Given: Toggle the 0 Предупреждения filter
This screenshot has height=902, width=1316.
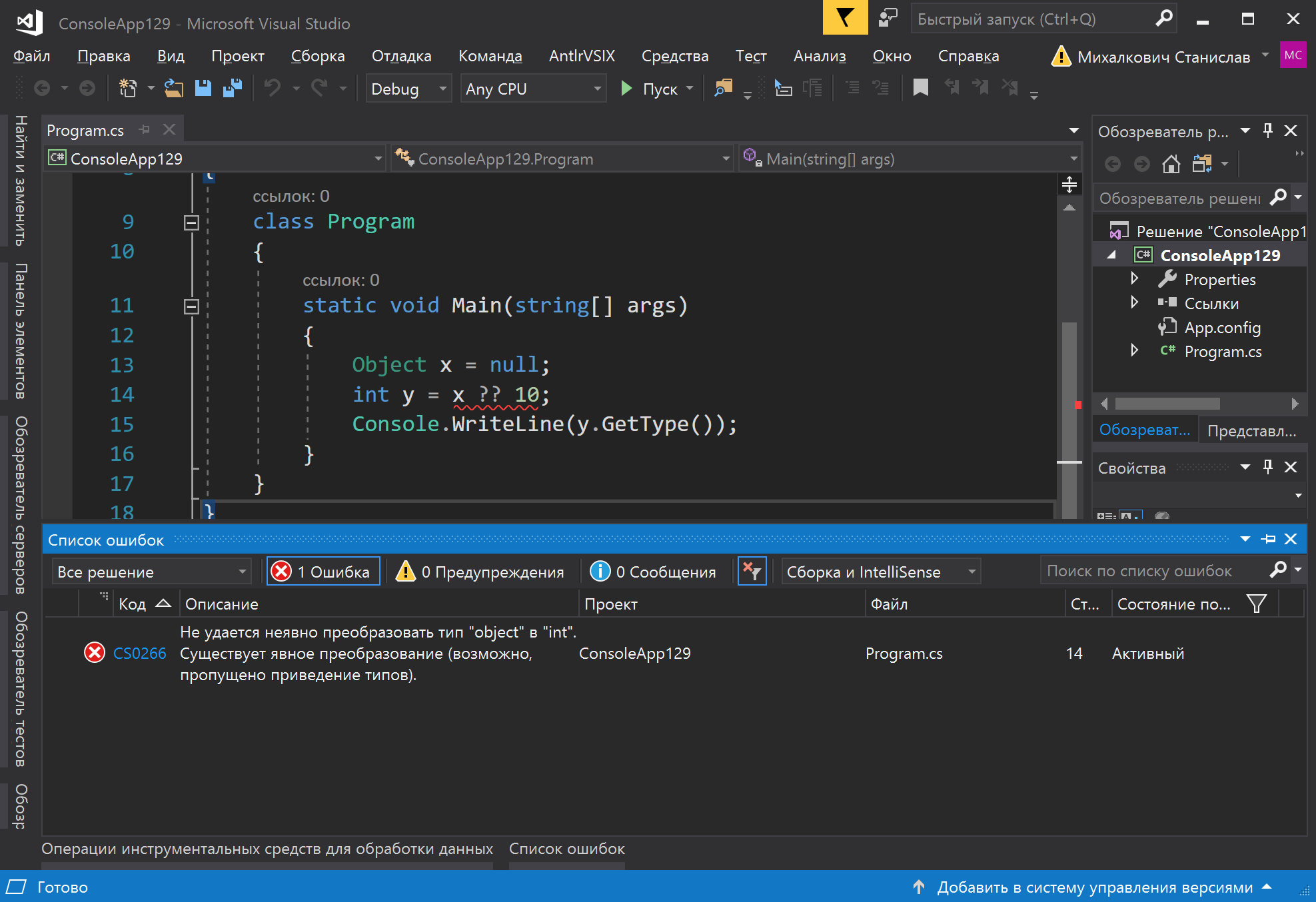Looking at the screenshot, I should [x=481, y=571].
